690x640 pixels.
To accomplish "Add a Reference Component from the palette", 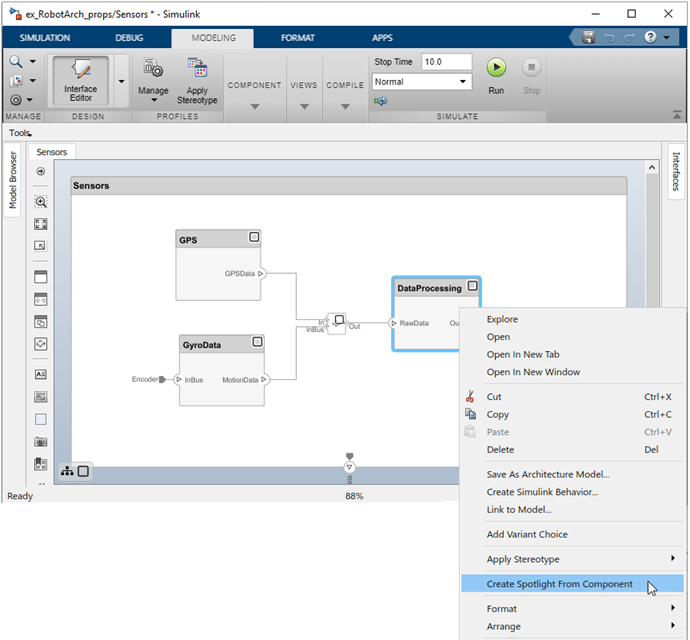I will [x=40, y=299].
